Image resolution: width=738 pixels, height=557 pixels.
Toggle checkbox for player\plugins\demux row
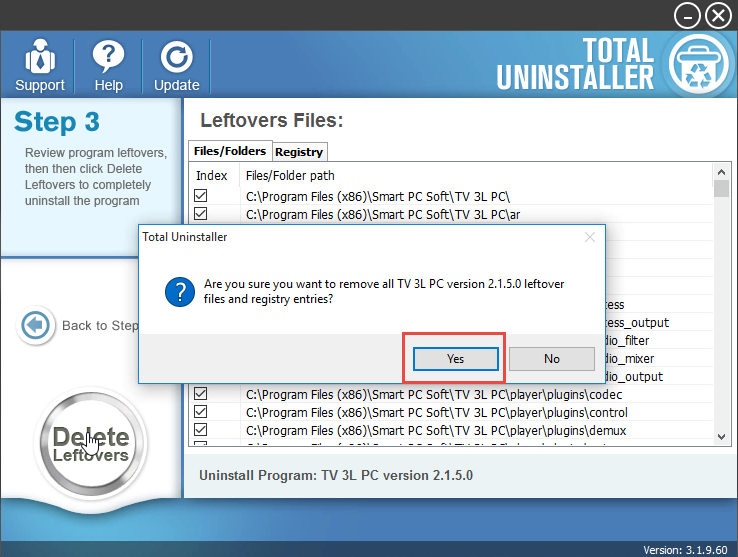(201, 429)
